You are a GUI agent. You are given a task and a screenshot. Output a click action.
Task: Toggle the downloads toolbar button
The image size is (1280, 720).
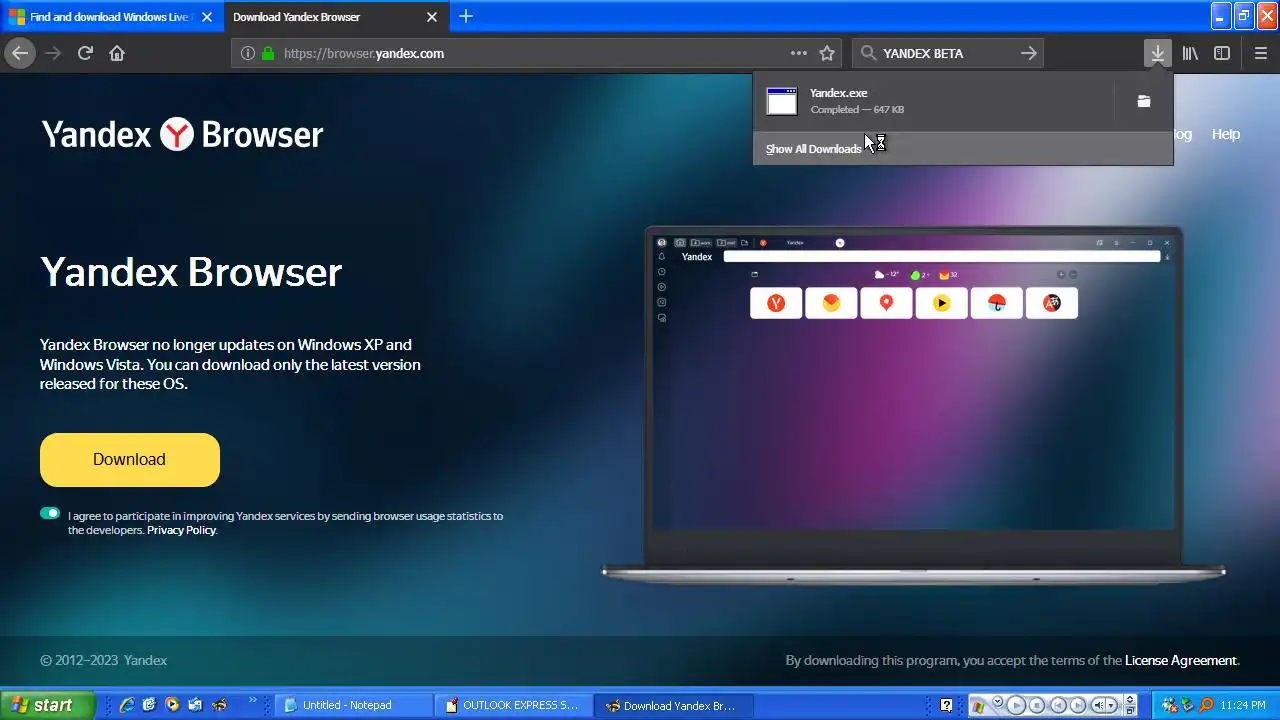point(1157,53)
